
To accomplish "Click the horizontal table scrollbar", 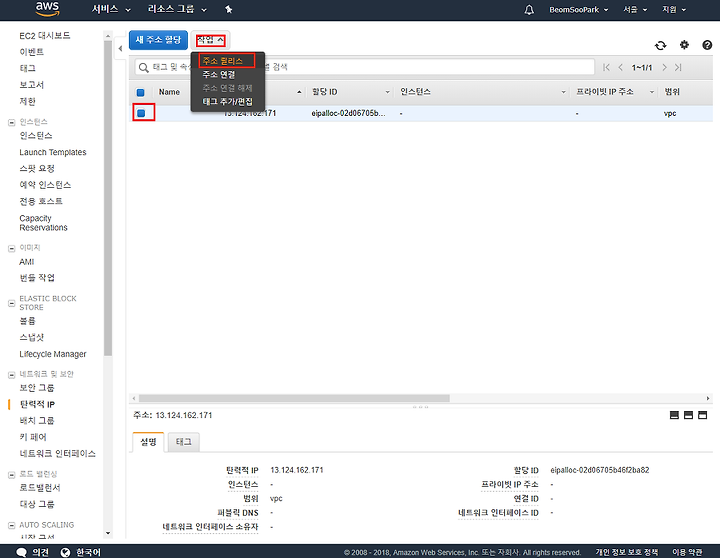I will 294,398.
